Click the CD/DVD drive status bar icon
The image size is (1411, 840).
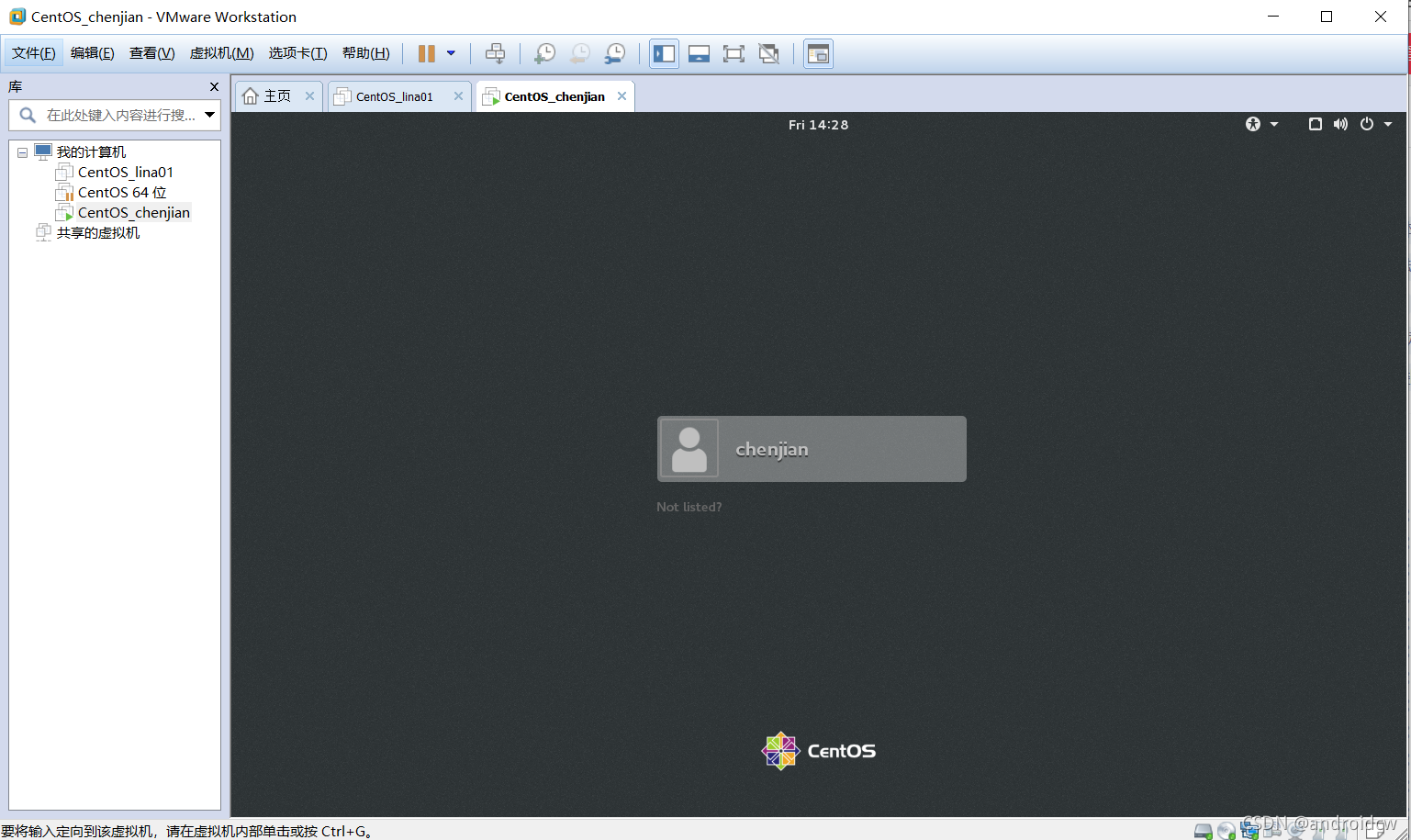[x=1226, y=832]
